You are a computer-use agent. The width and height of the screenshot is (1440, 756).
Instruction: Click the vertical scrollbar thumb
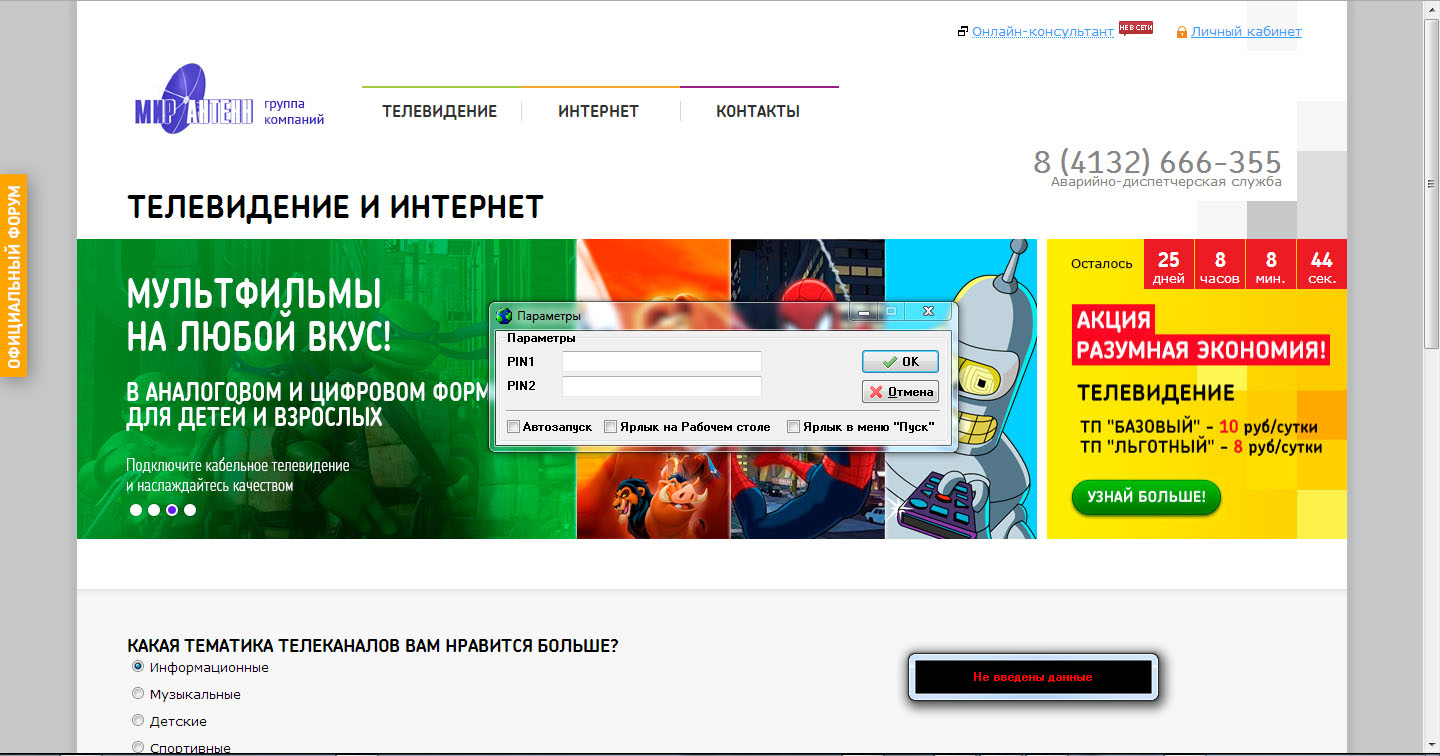click(x=1431, y=185)
